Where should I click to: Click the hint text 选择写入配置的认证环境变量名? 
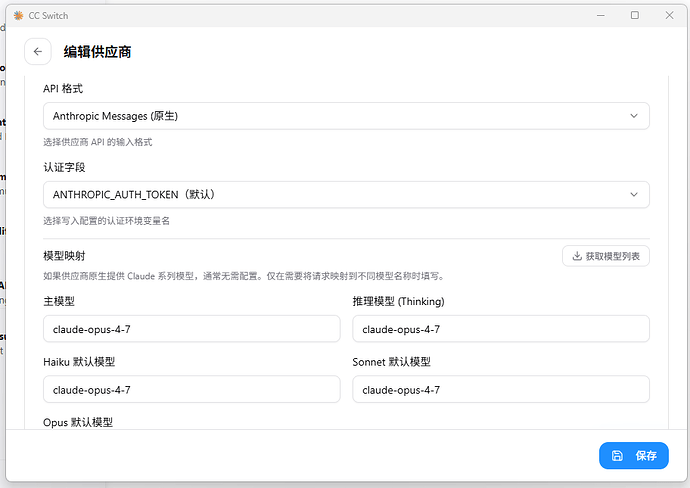click(106, 221)
